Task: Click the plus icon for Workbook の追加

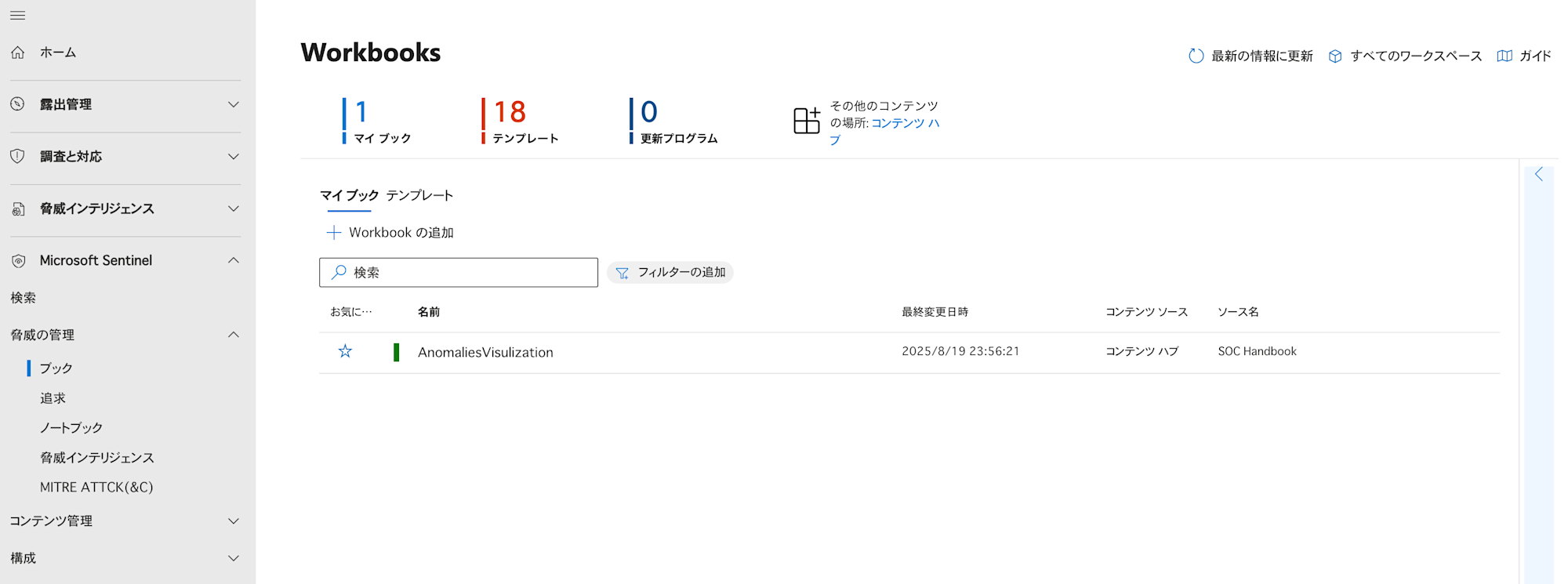Action: click(334, 232)
